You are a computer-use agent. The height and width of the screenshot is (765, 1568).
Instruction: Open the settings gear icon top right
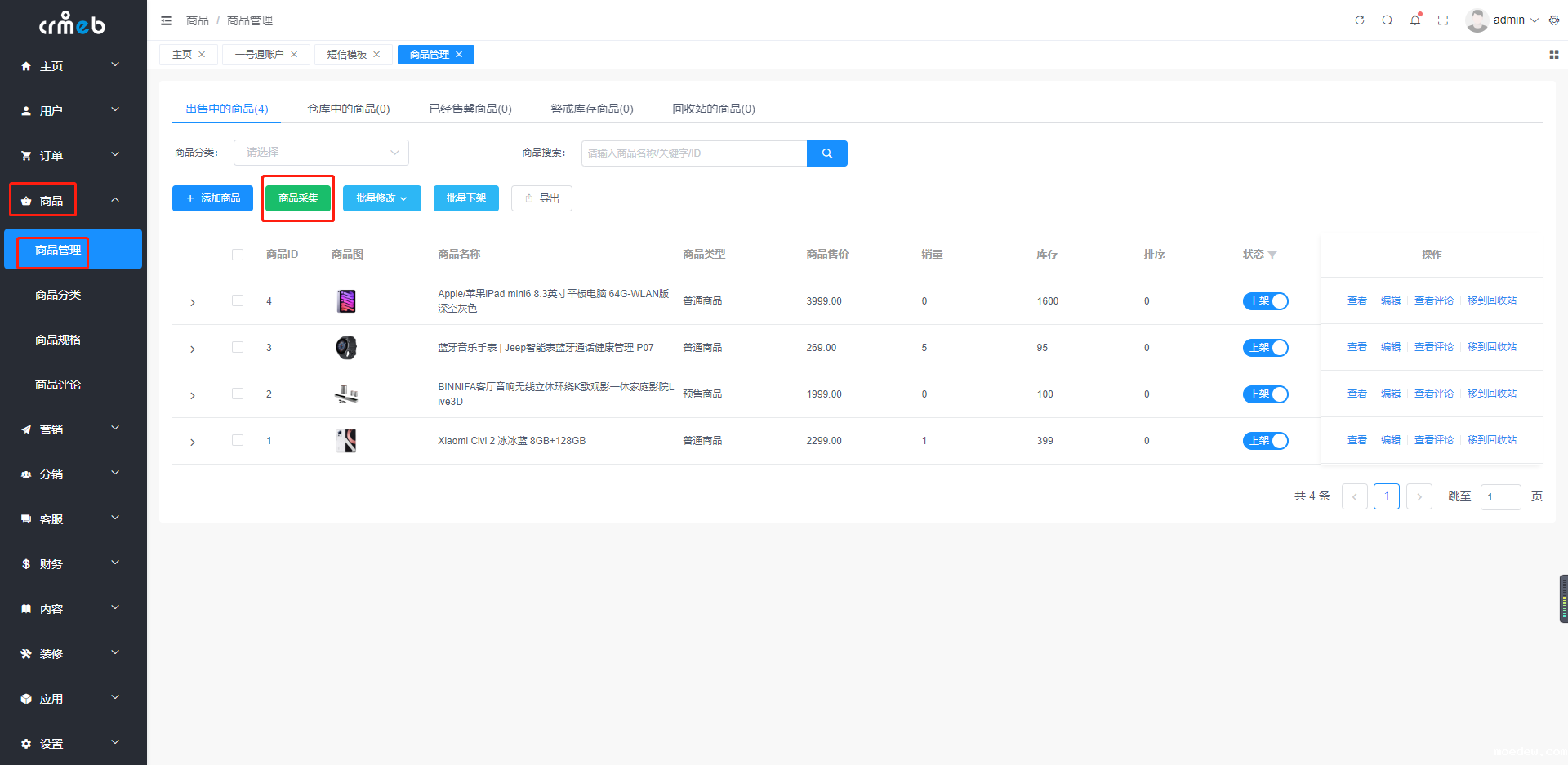[x=1554, y=20]
